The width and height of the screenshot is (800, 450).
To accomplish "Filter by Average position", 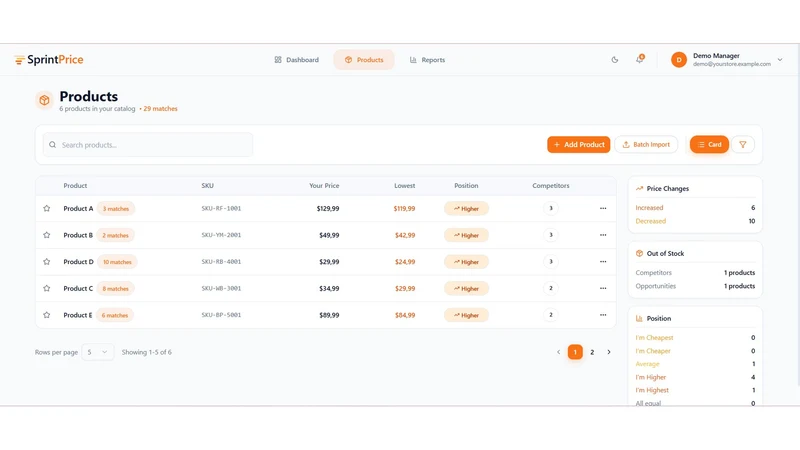I will click(x=695, y=364).
